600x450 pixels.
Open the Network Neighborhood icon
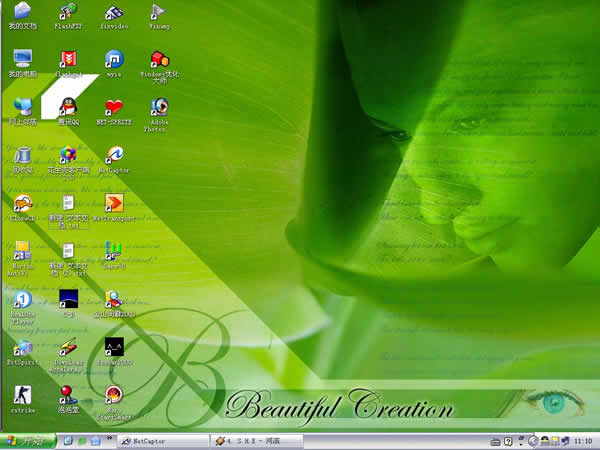(22, 107)
